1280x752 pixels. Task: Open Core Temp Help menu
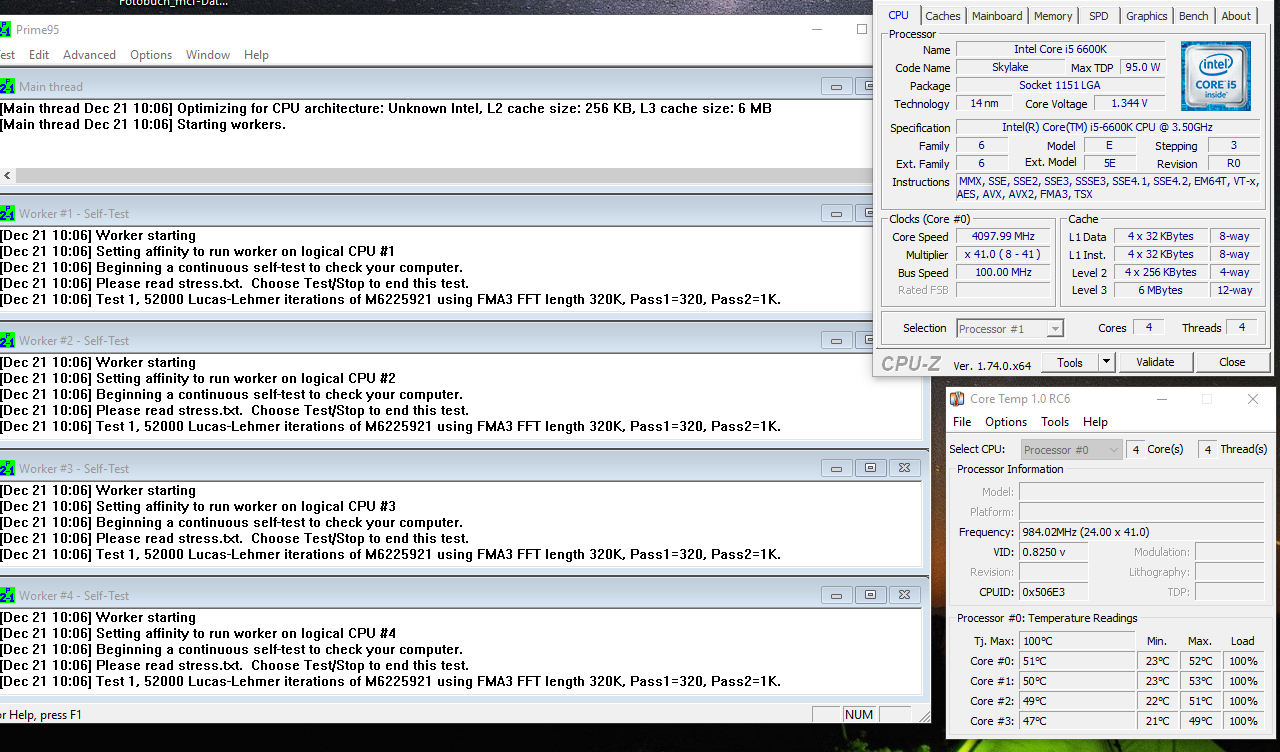click(x=1095, y=422)
